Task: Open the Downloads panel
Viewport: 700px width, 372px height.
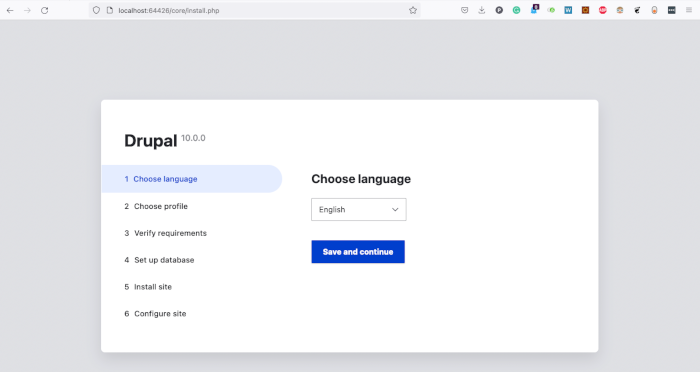Action: [482, 10]
